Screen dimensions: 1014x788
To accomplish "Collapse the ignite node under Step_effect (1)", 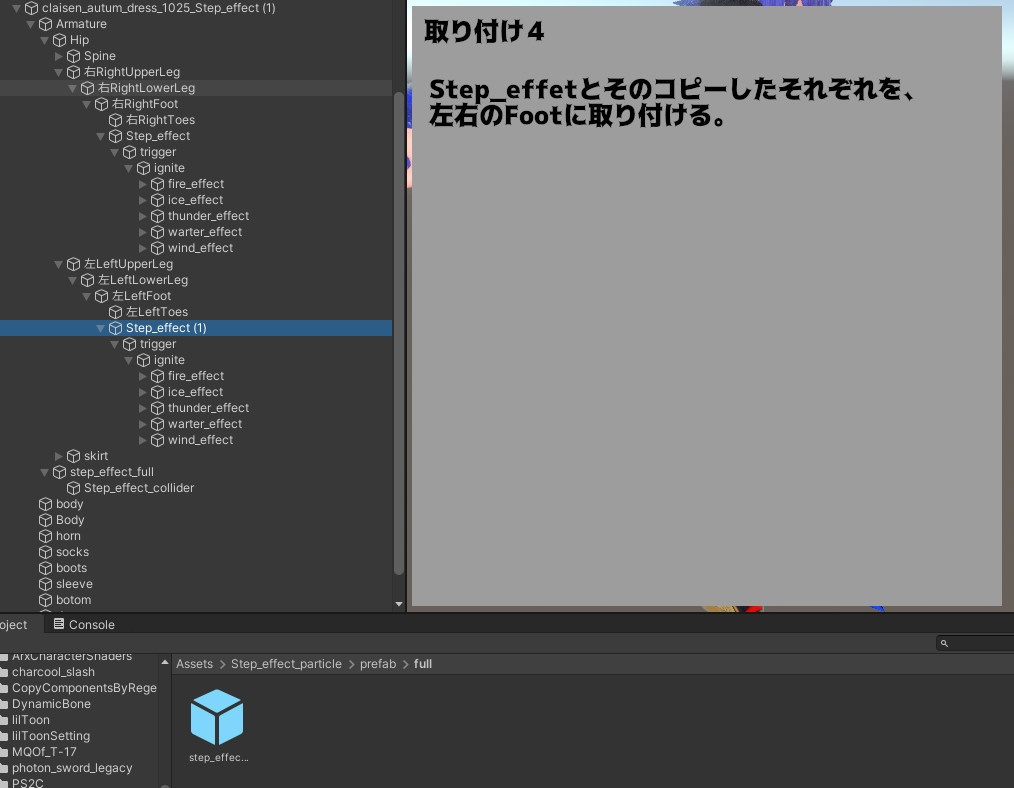I will [128, 360].
